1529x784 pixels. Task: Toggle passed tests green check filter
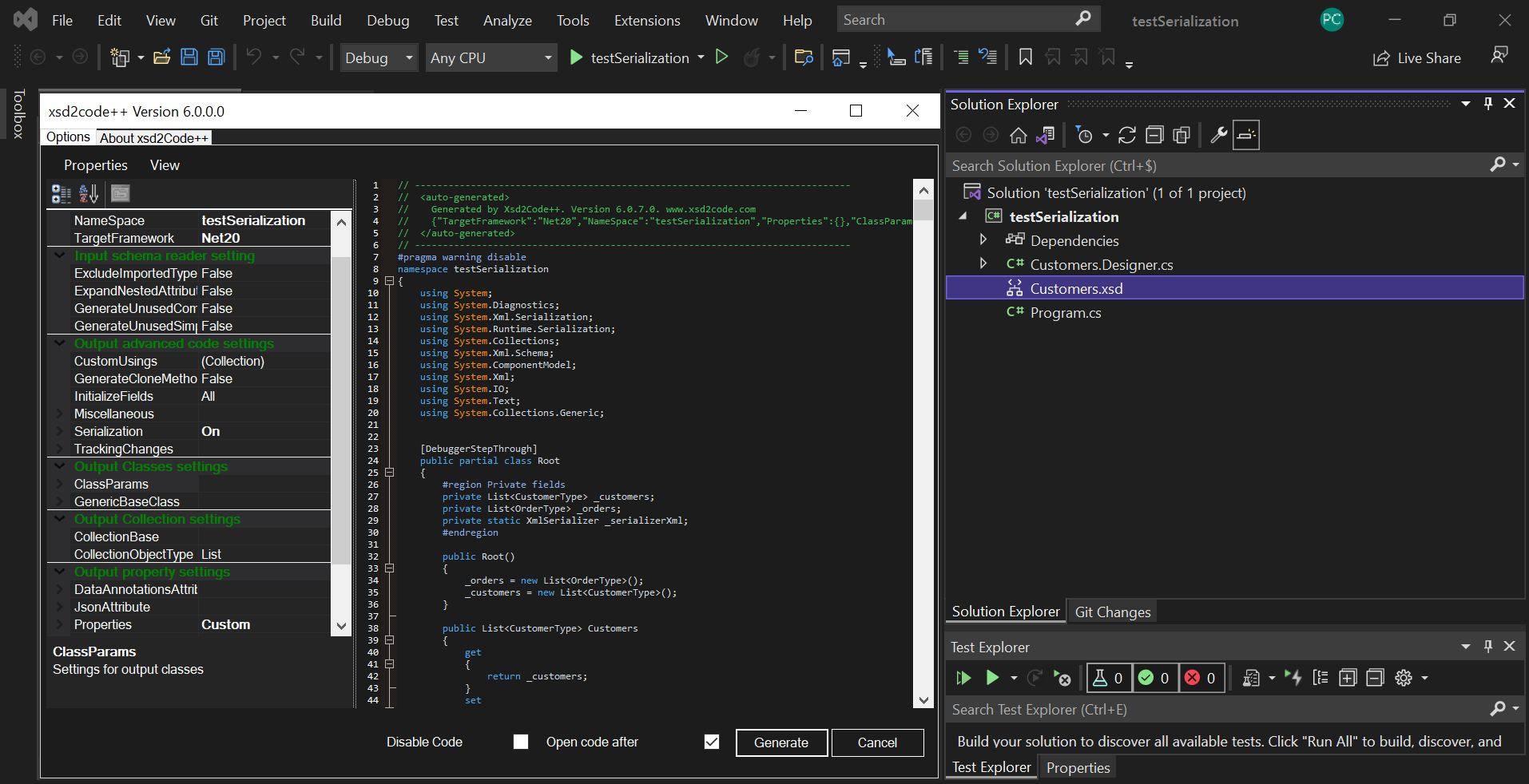[x=1155, y=678]
